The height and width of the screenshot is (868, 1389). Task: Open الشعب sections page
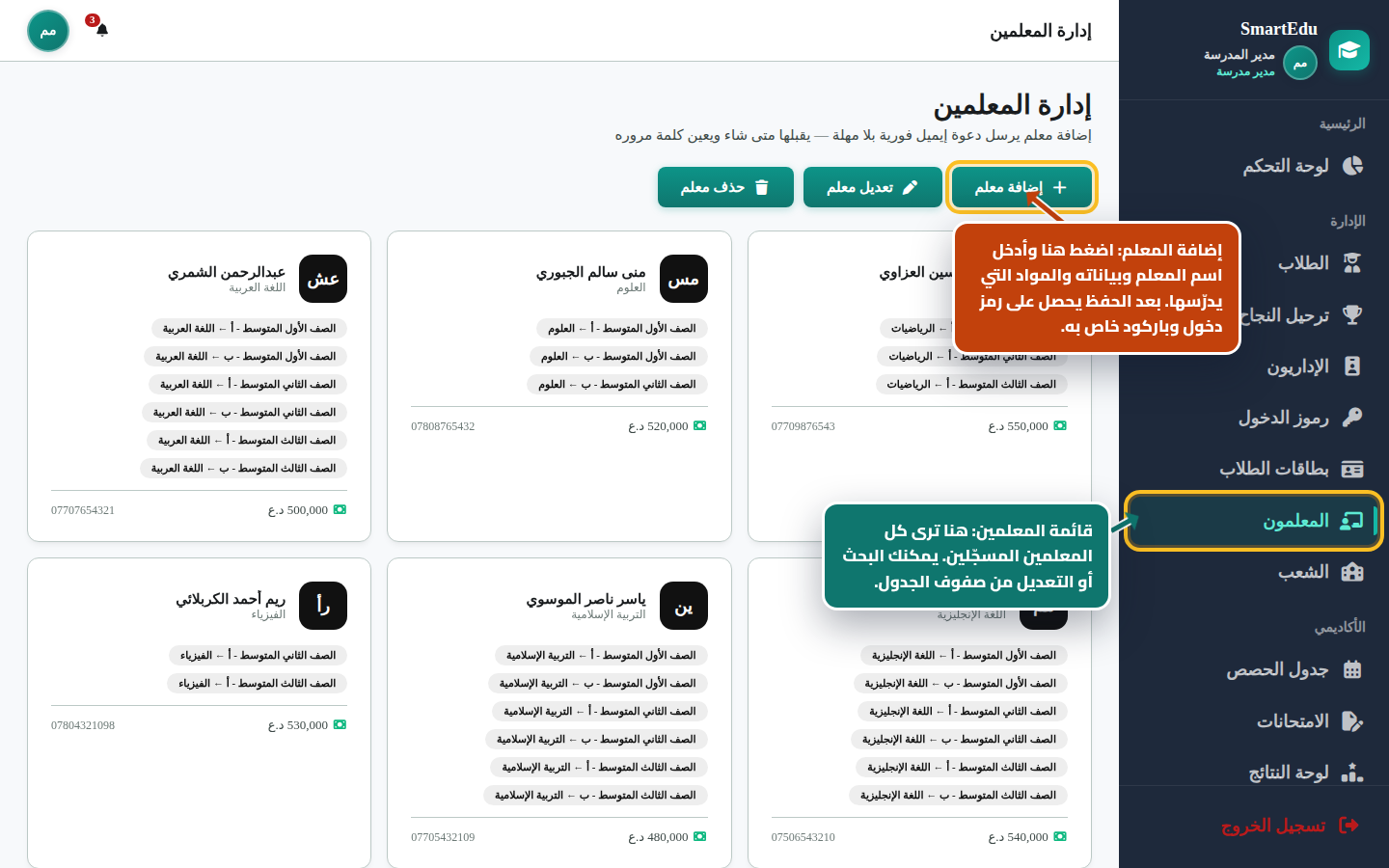click(1254, 572)
